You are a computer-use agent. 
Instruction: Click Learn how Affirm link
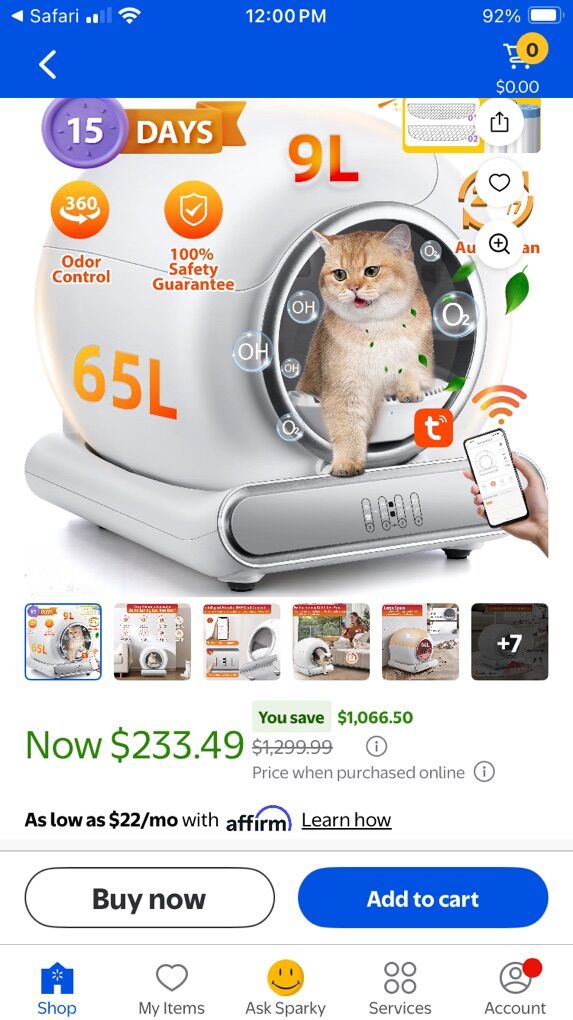pyautogui.click(x=346, y=820)
